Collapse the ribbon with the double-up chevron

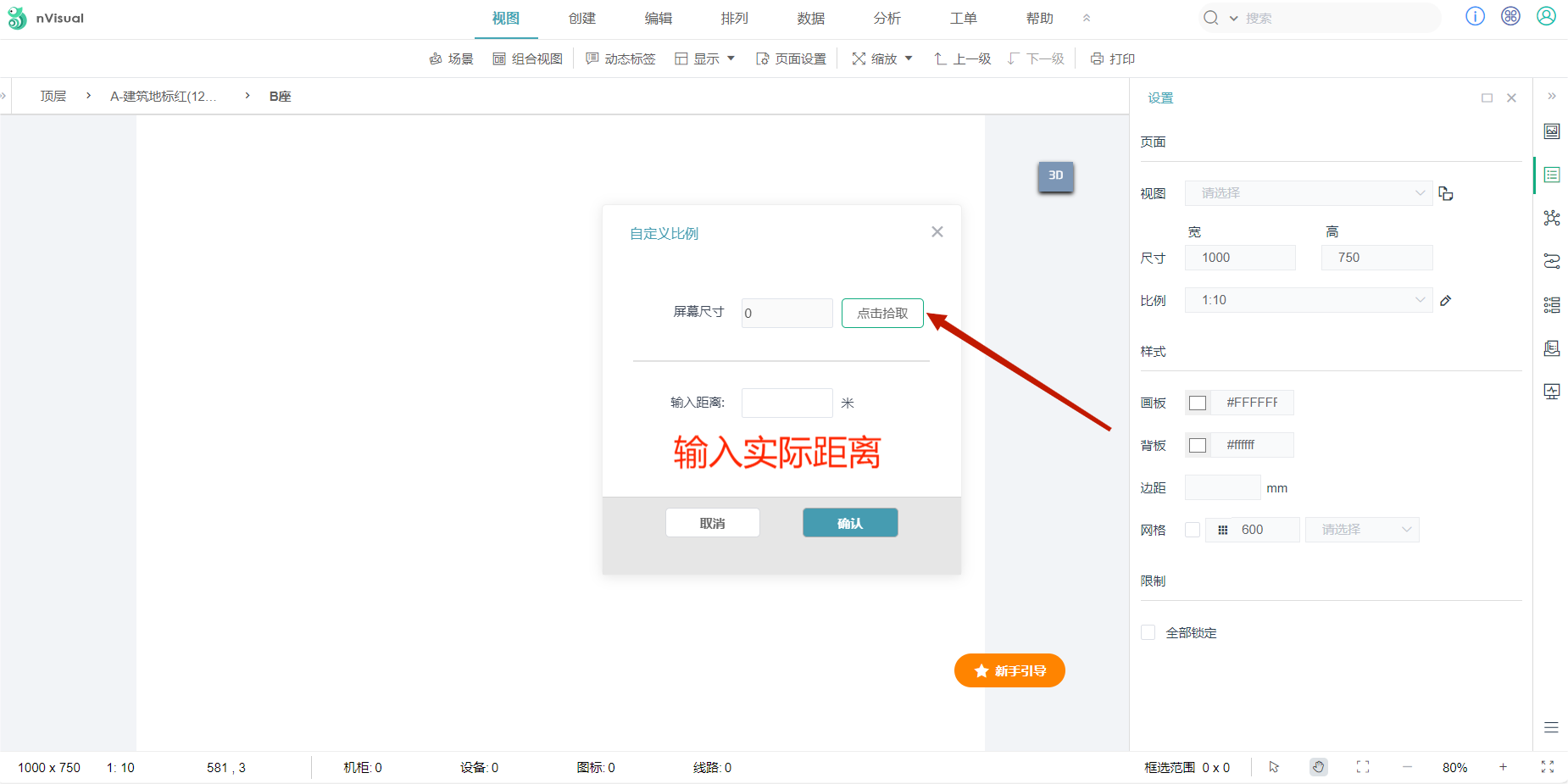point(1087,18)
